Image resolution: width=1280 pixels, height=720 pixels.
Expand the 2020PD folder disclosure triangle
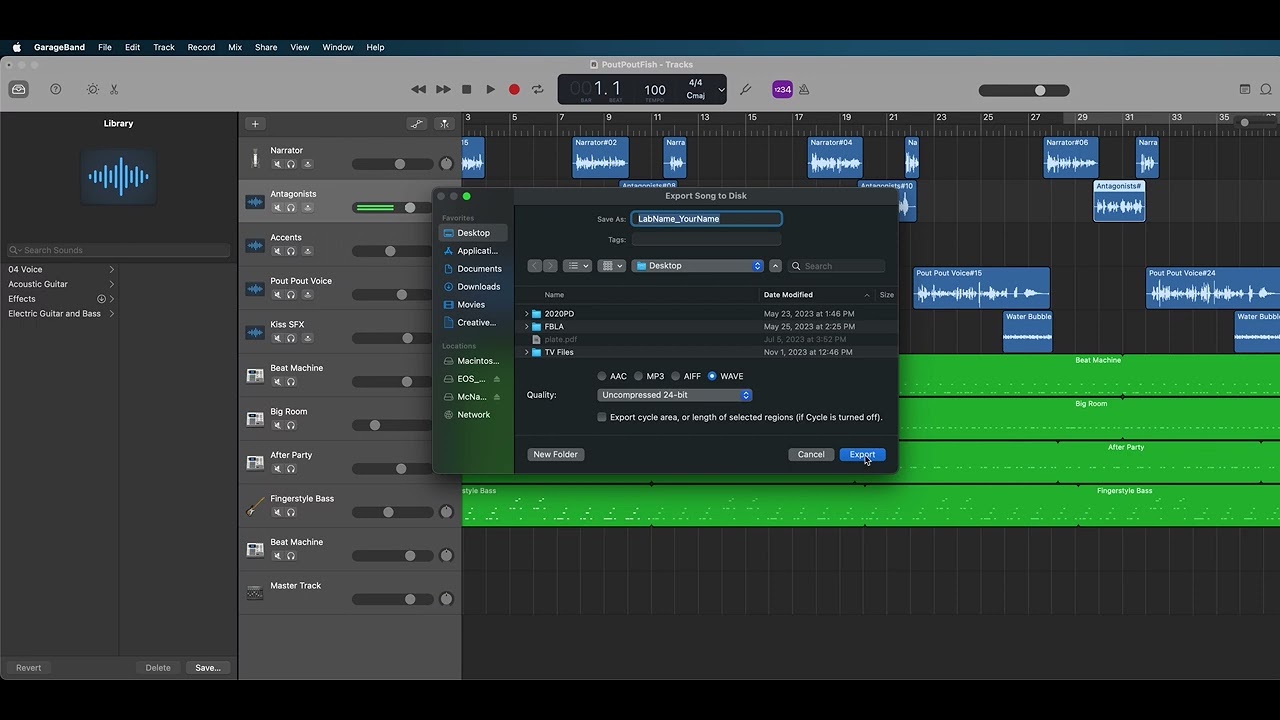pyautogui.click(x=527, y=314)
